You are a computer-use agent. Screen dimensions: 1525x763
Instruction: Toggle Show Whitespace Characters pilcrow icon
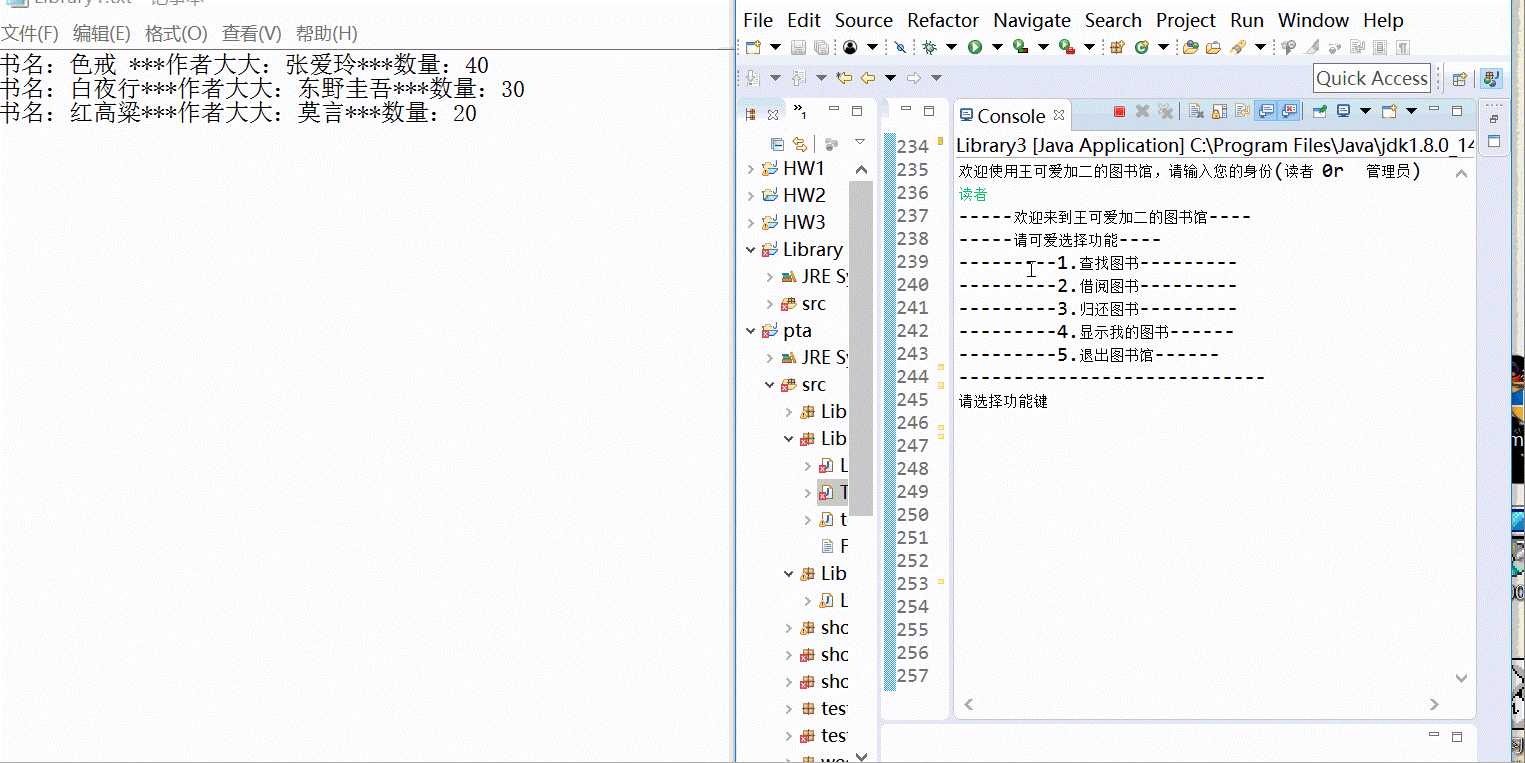click(1403, 47)
